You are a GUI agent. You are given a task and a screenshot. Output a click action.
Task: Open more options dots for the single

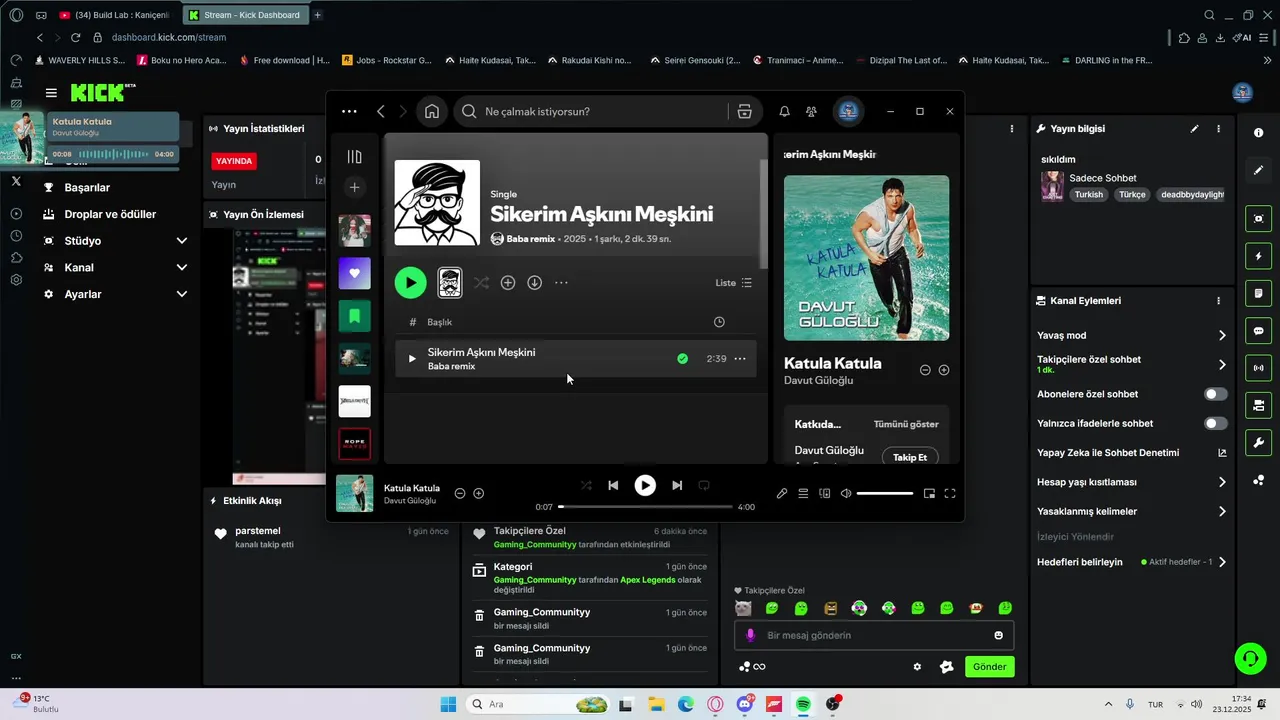(x=562, y=283)
